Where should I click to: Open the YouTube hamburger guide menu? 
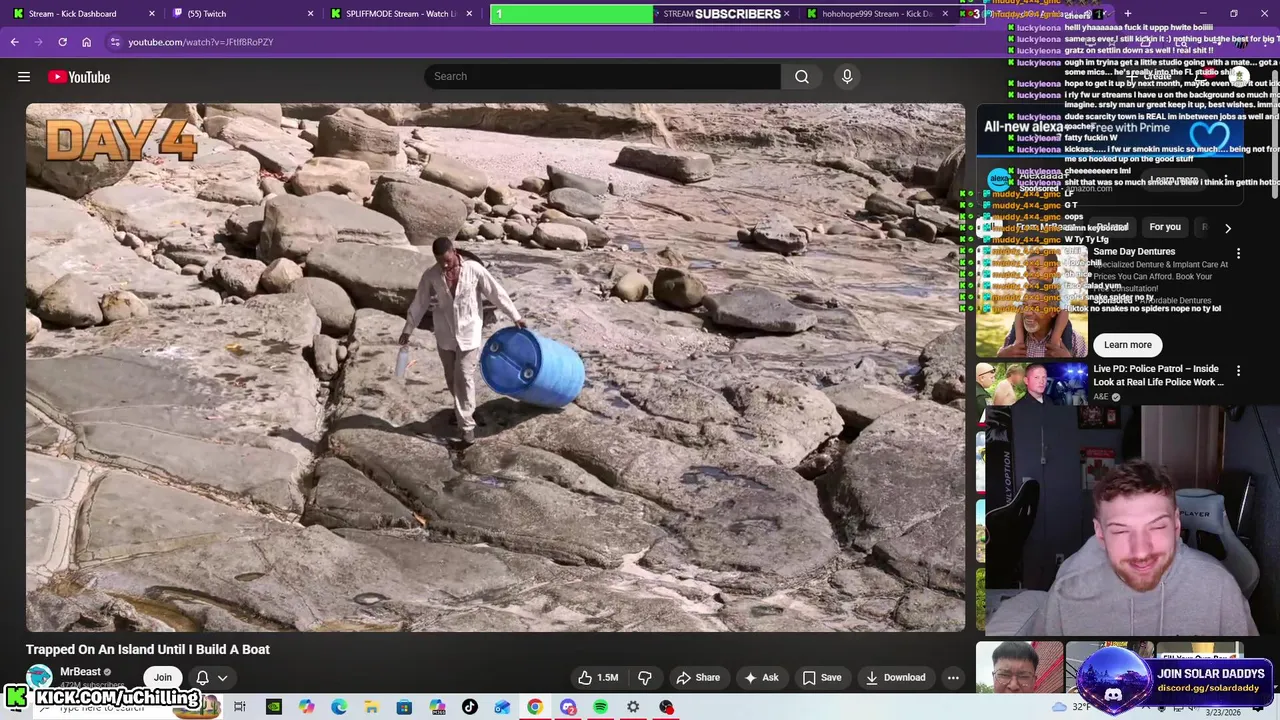pos(24,77)
